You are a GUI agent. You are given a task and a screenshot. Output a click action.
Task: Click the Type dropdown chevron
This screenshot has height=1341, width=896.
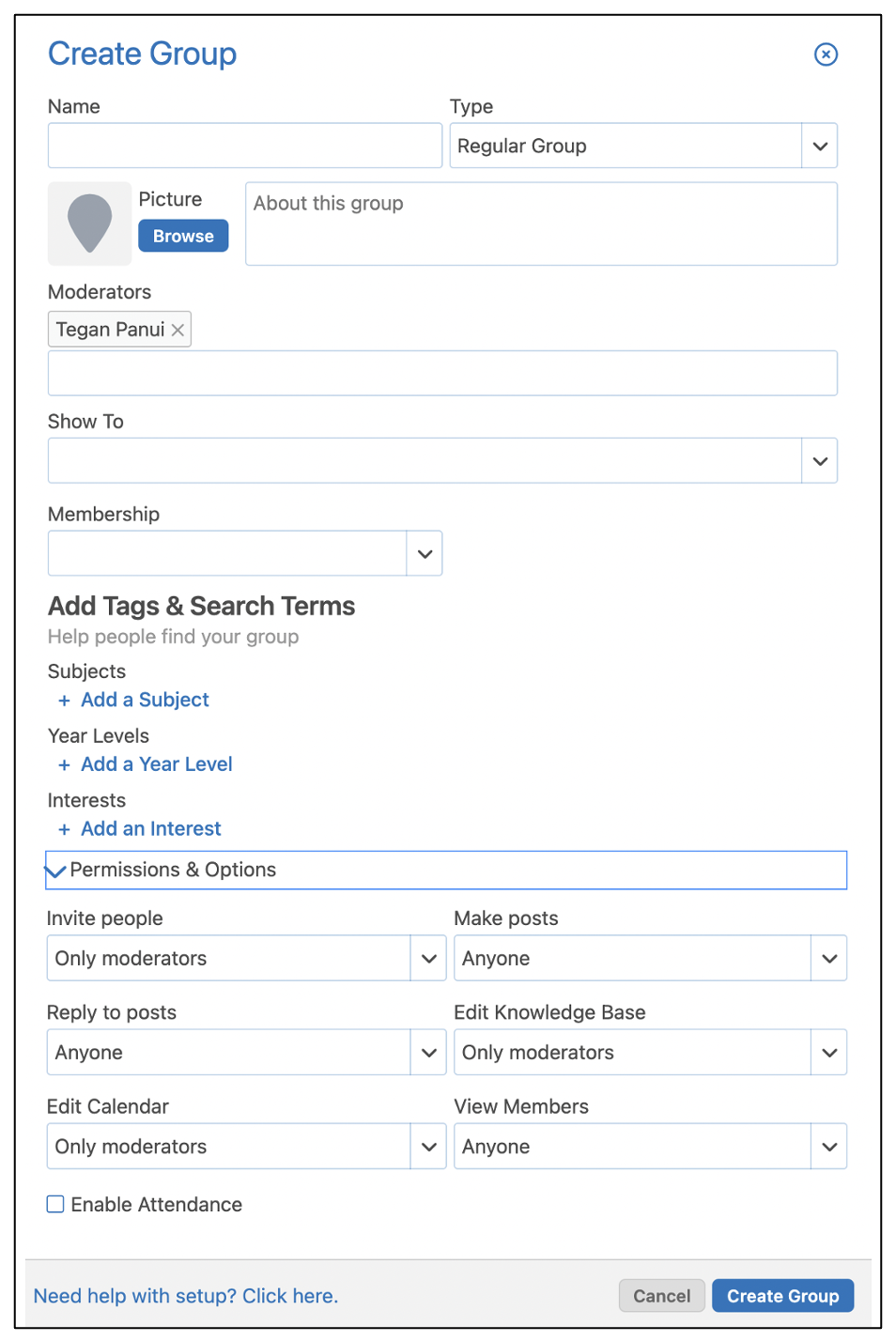point(818,146)
